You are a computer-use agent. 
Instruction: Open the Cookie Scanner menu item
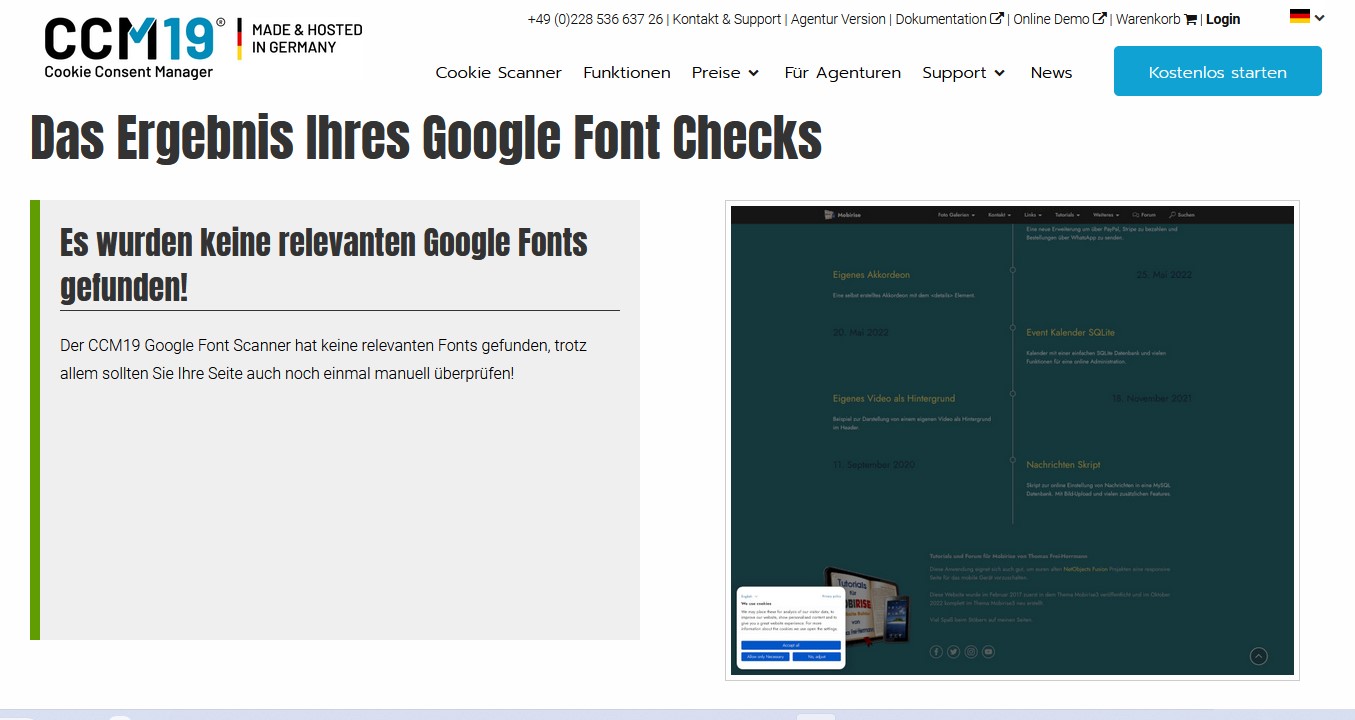click(x=498, y=73)
